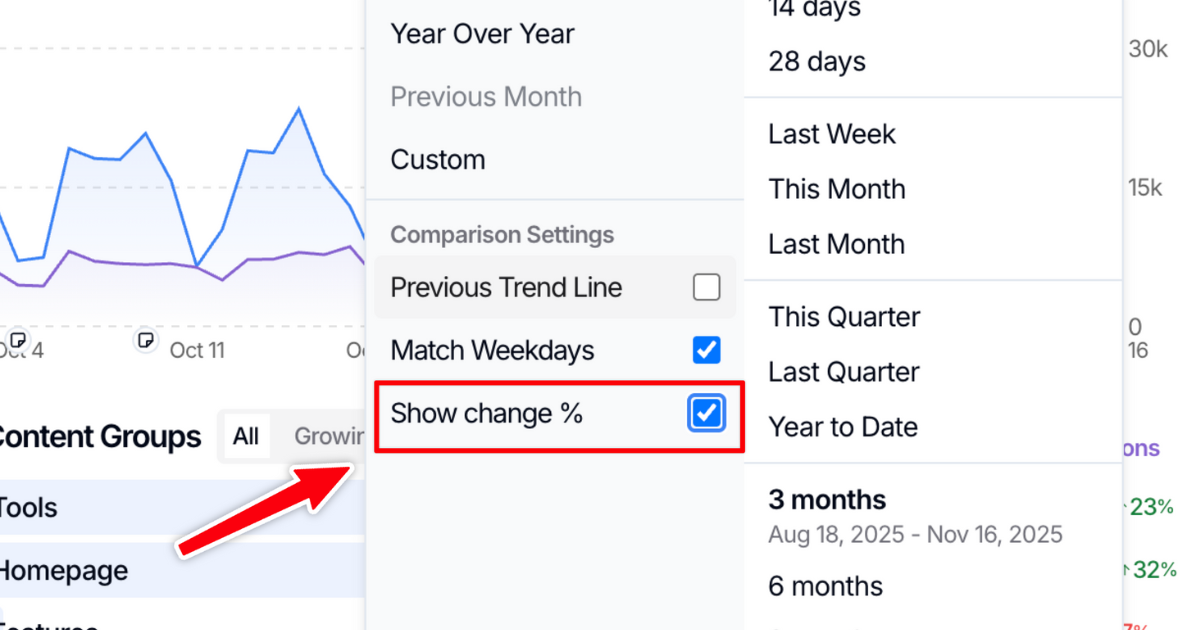Switch to the All content groups tab
The image size is (1200, 630).
point(246,437)
